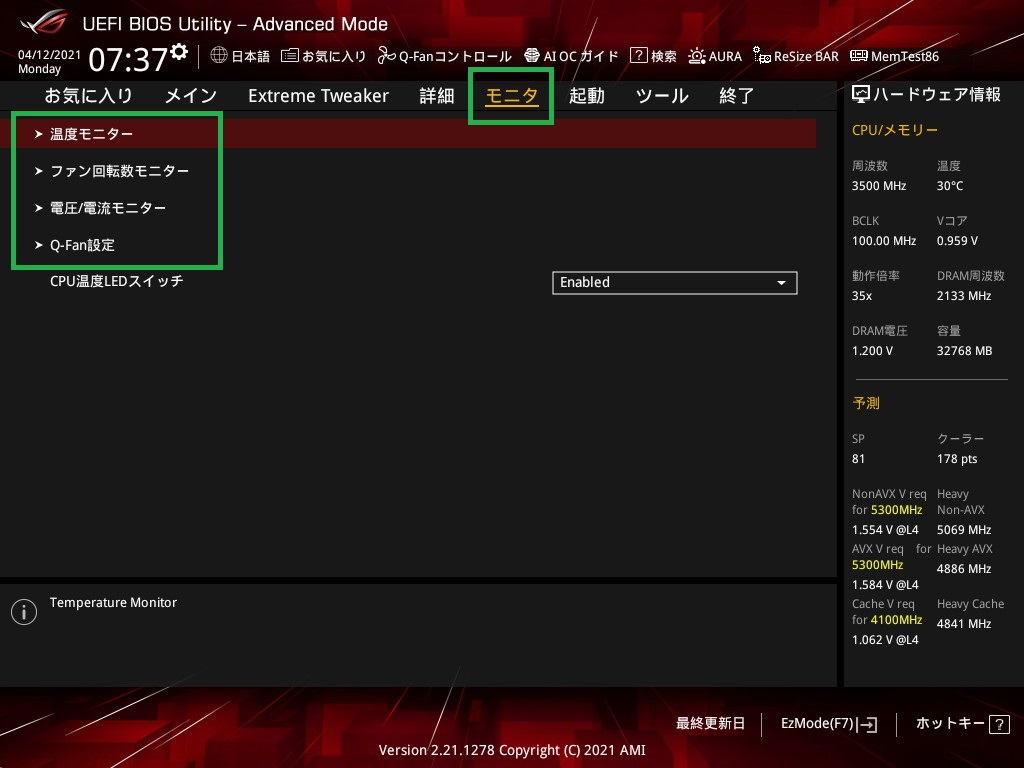Viewport: 1024px width, 768px height.
Task: Click the Temperature Monitor help text
Action: point(113,603)
